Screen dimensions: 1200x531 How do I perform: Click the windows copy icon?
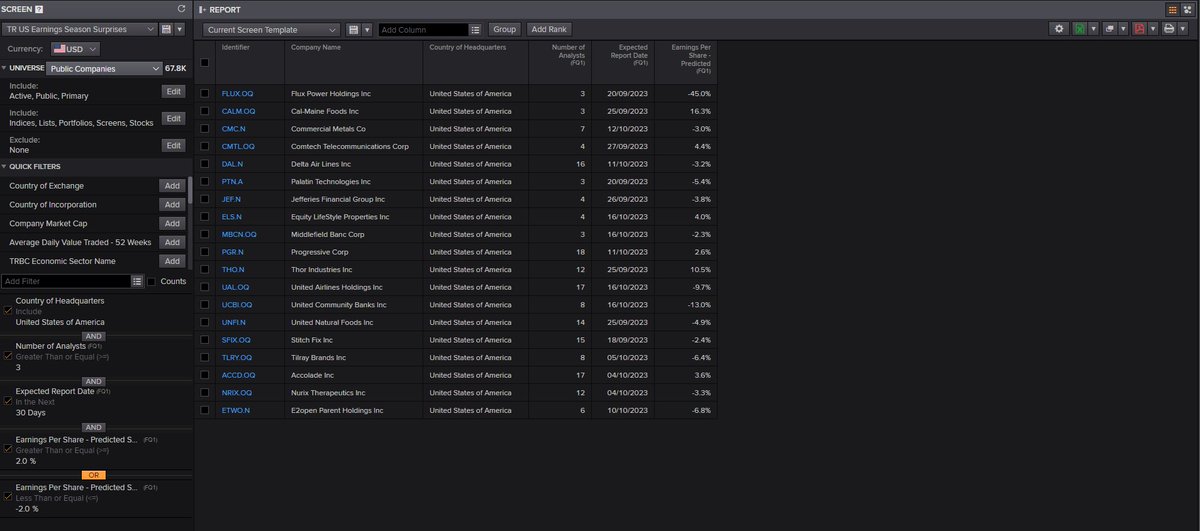tap(1110, 30)
